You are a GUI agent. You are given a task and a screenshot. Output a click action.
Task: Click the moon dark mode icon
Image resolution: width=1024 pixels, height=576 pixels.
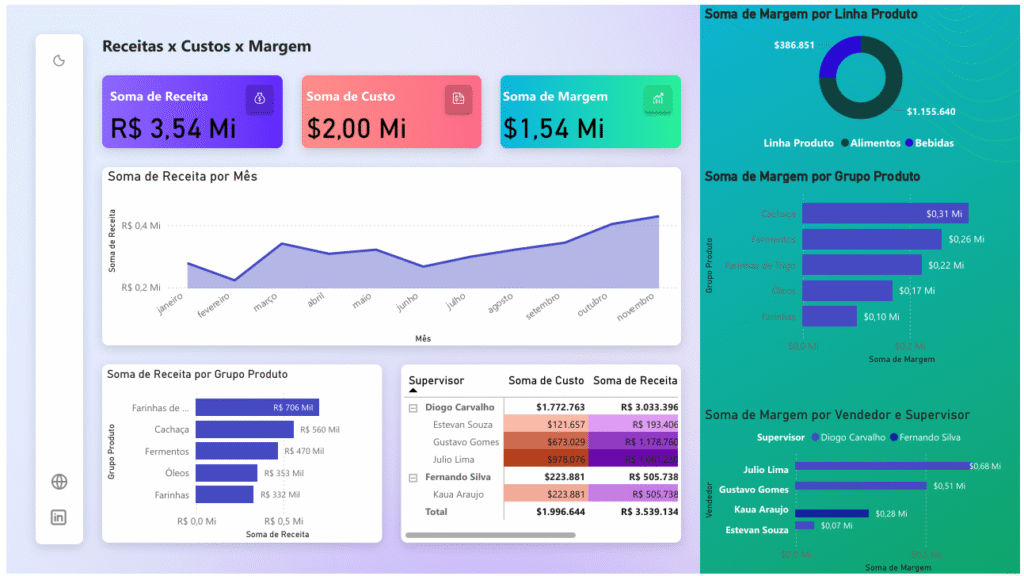click(59, 61)
